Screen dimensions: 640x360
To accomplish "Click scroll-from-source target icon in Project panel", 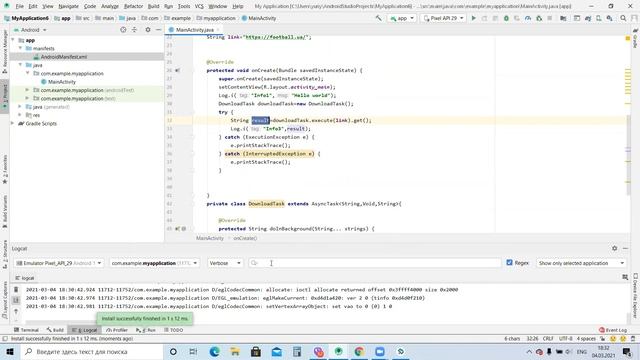I will pyautogui.click(x=123, y=30).
